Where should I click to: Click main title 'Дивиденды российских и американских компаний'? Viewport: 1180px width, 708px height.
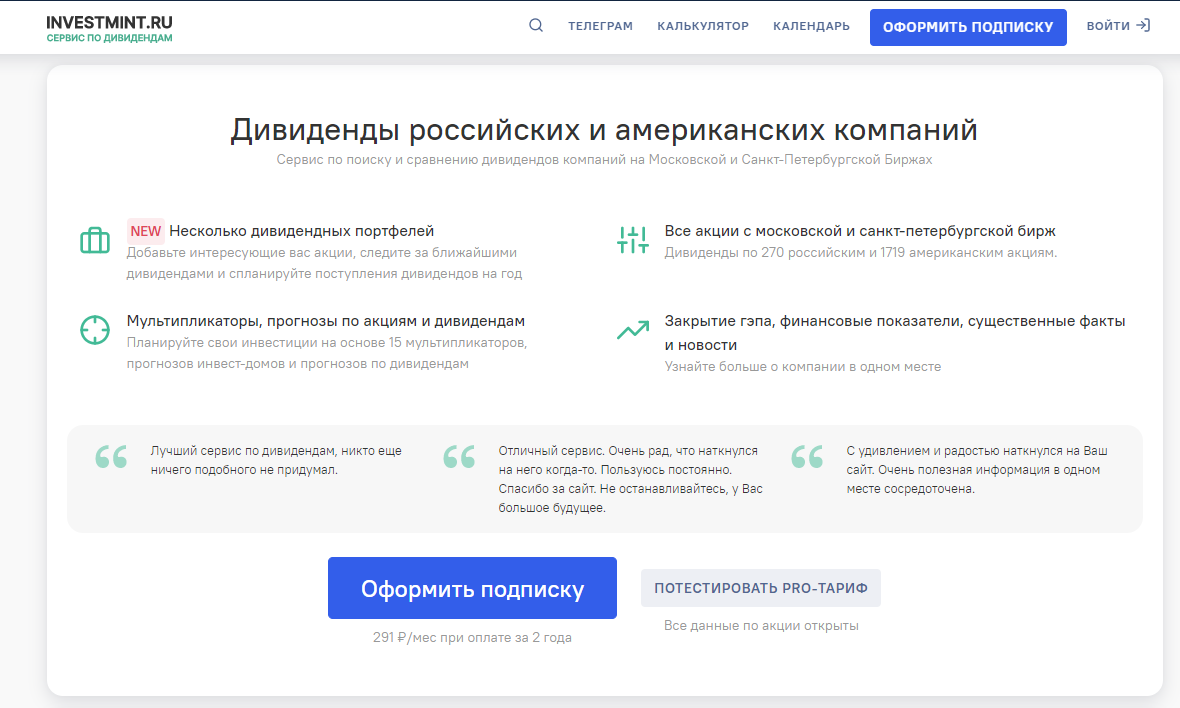(x=604, y=129)
